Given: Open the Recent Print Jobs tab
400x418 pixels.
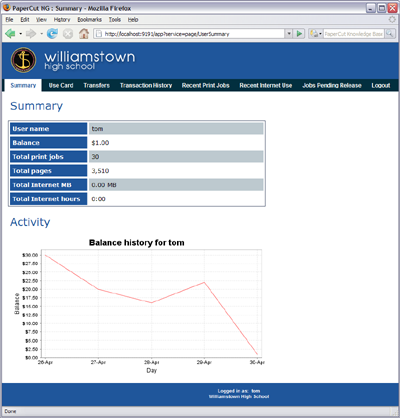Looking at the screenshot, I should pyautogui.click(x=206, y=85).
